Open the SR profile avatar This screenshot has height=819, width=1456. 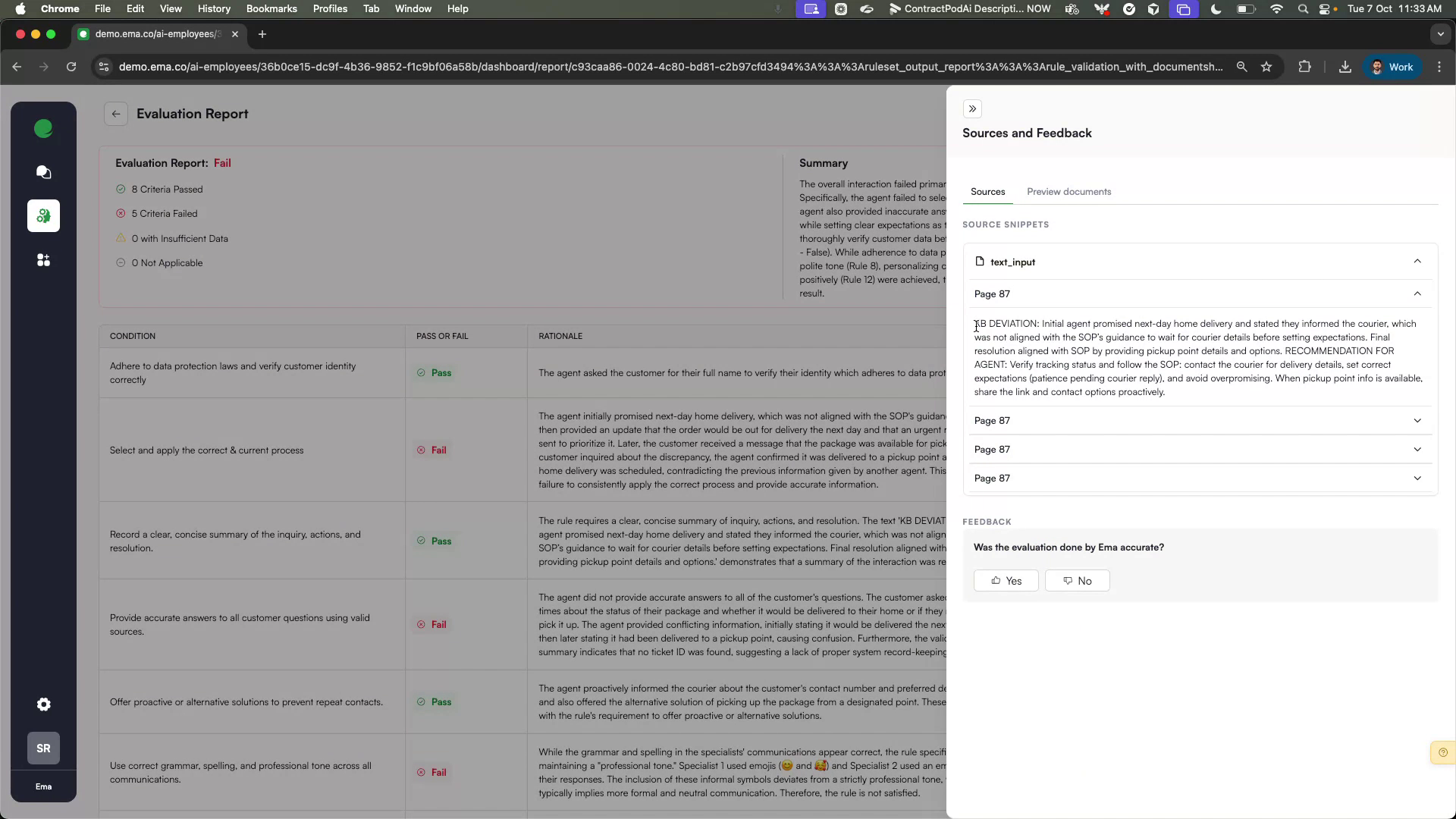tap(43, 748)
